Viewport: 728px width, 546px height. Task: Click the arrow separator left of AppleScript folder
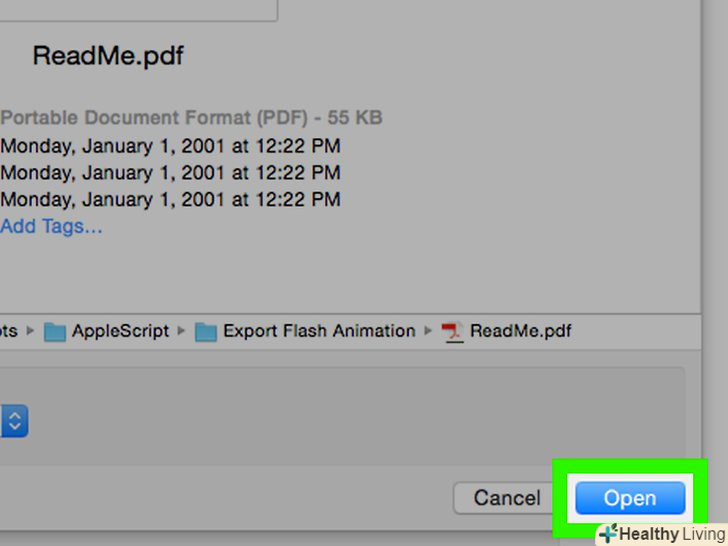point(31,331)
